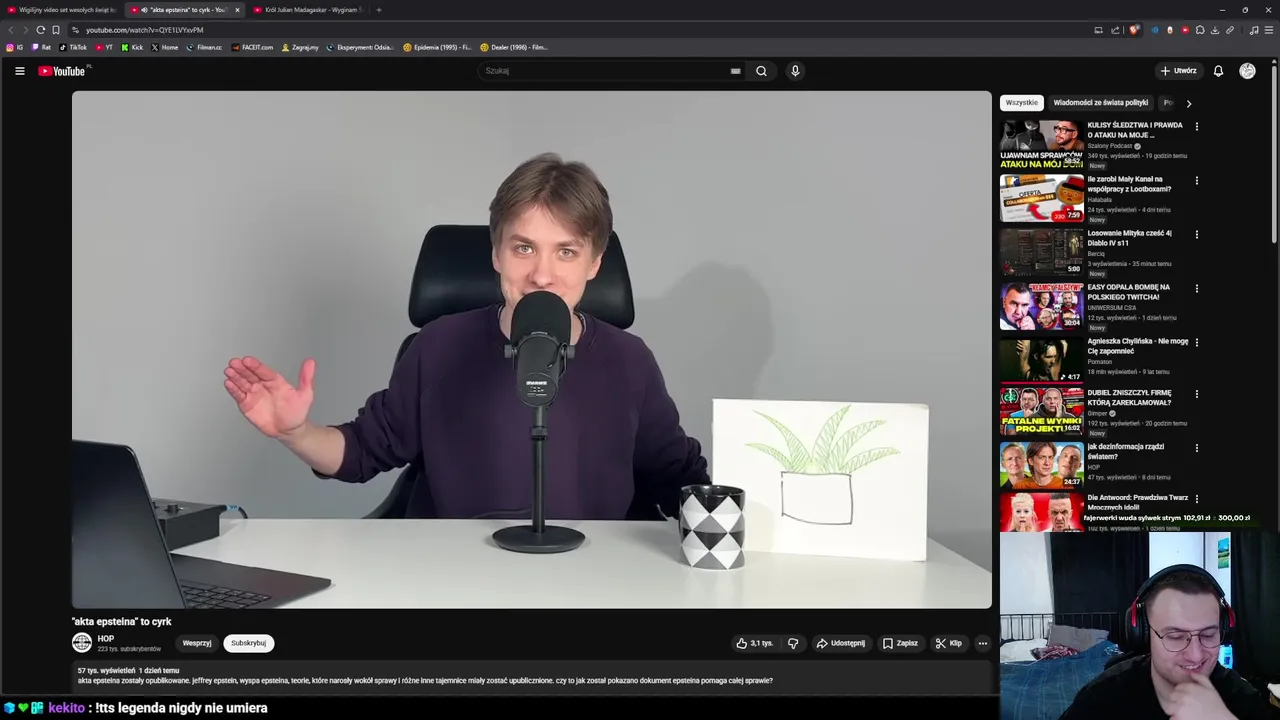Switch to 'Wigilijny video set' browser tab

(62, 10)
